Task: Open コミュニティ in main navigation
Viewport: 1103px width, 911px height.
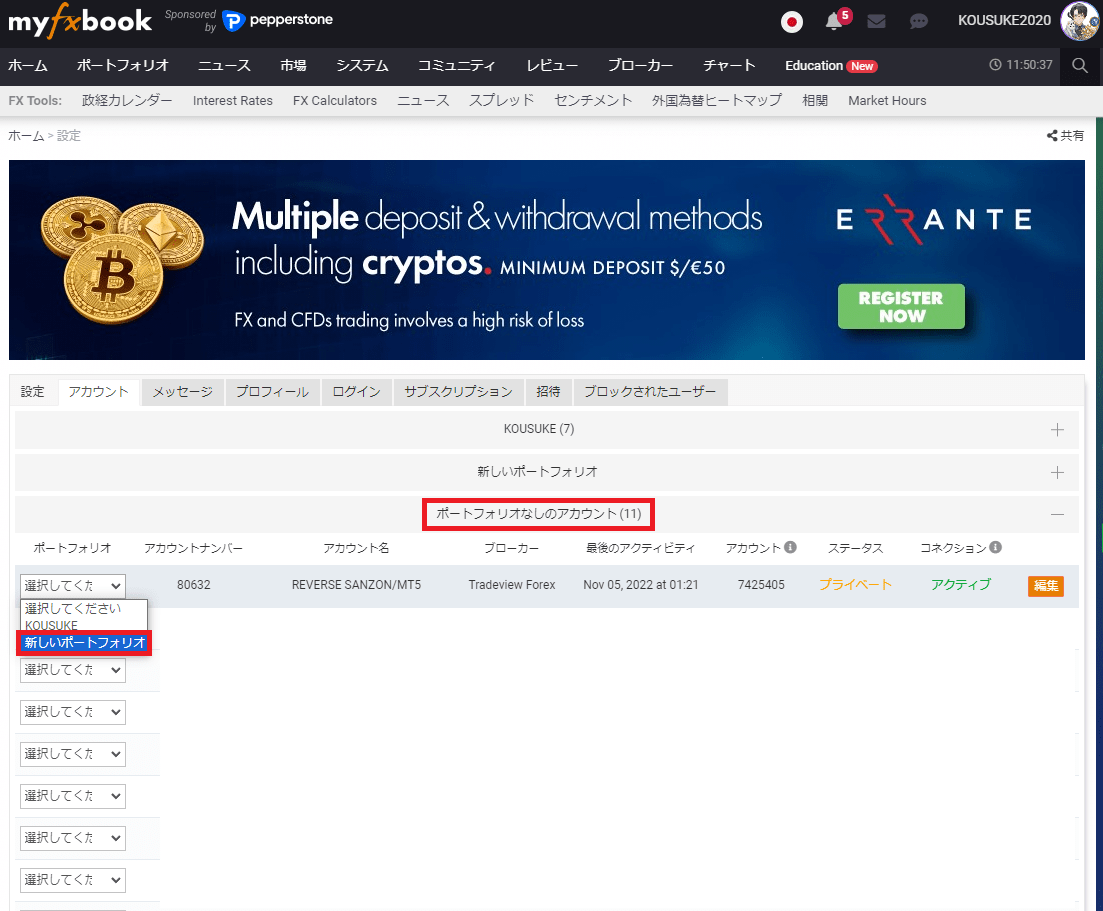Action: [457, 65]
